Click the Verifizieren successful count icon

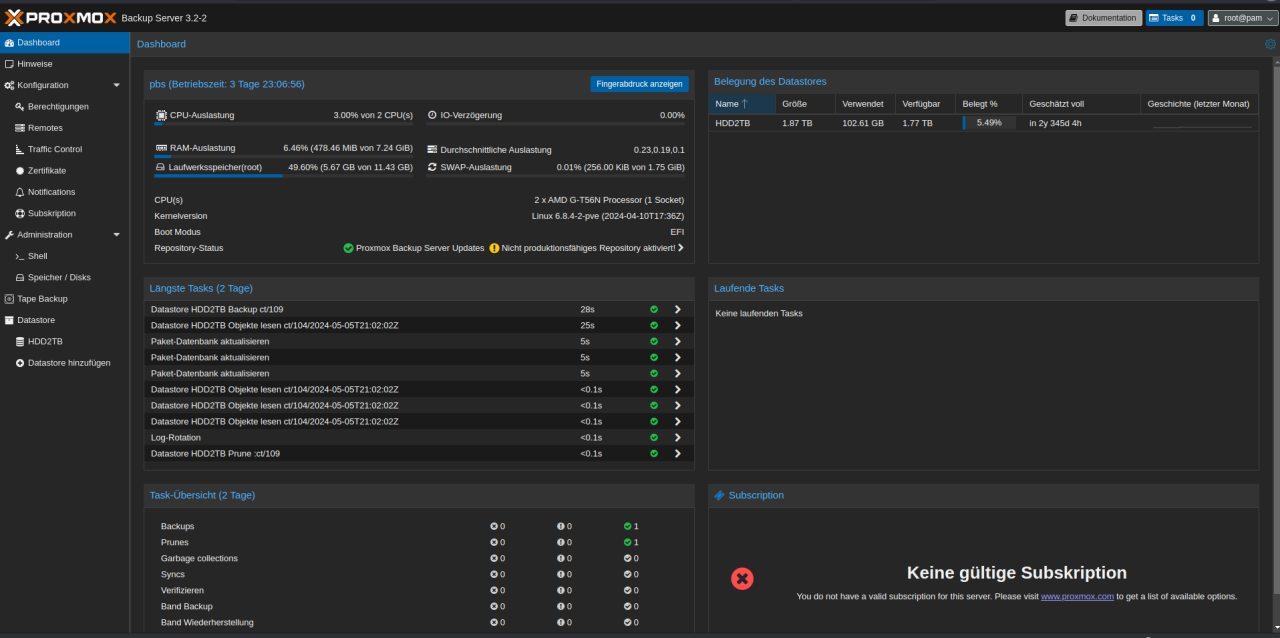point(627,590)
